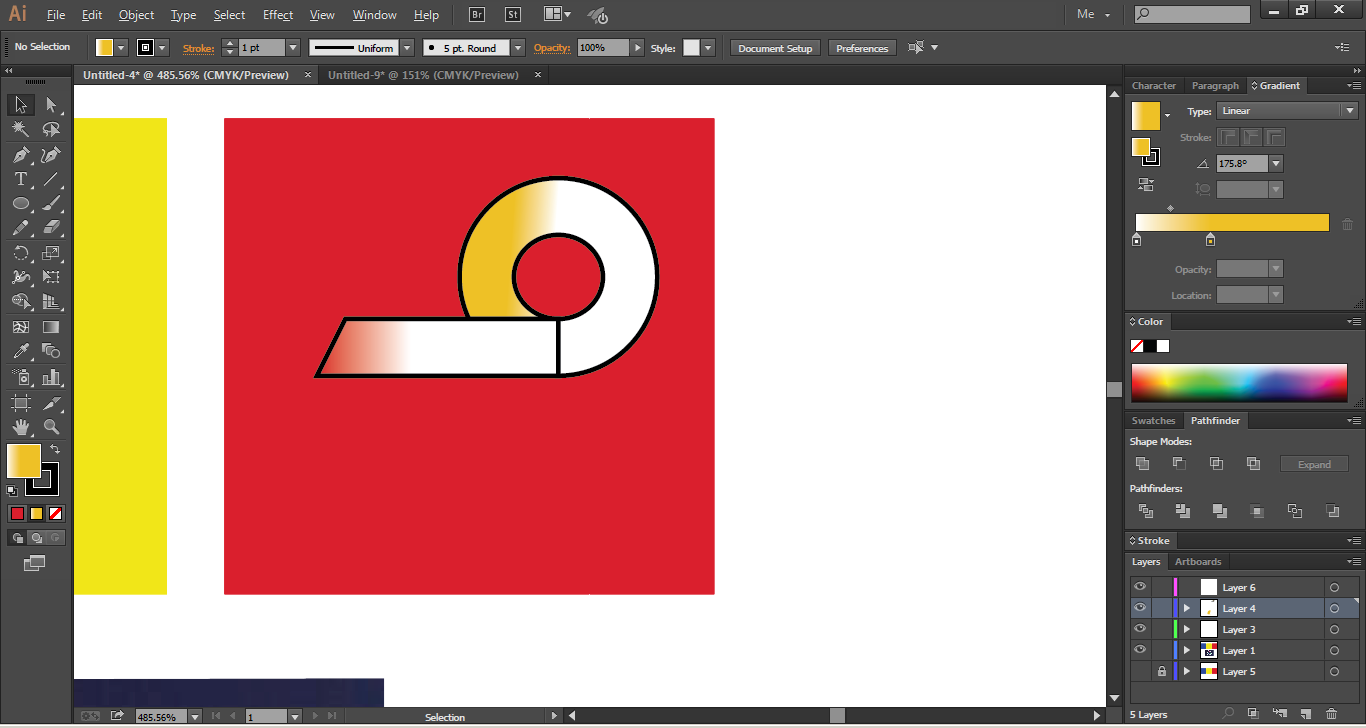Open gradient Type dropdown showing Linear
This screenshot has height=728, width=1366.
1287,111
